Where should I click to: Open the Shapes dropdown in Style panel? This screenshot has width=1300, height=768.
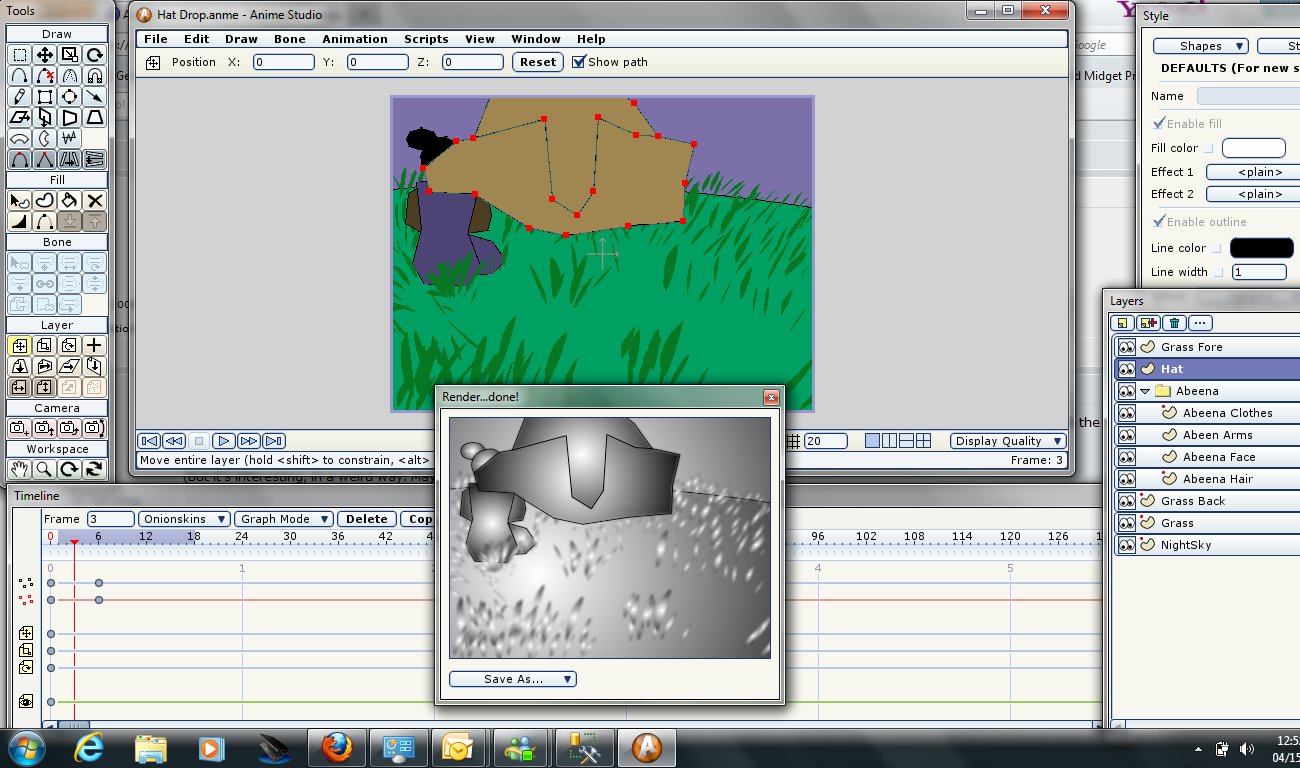(x=1200, y=46)
